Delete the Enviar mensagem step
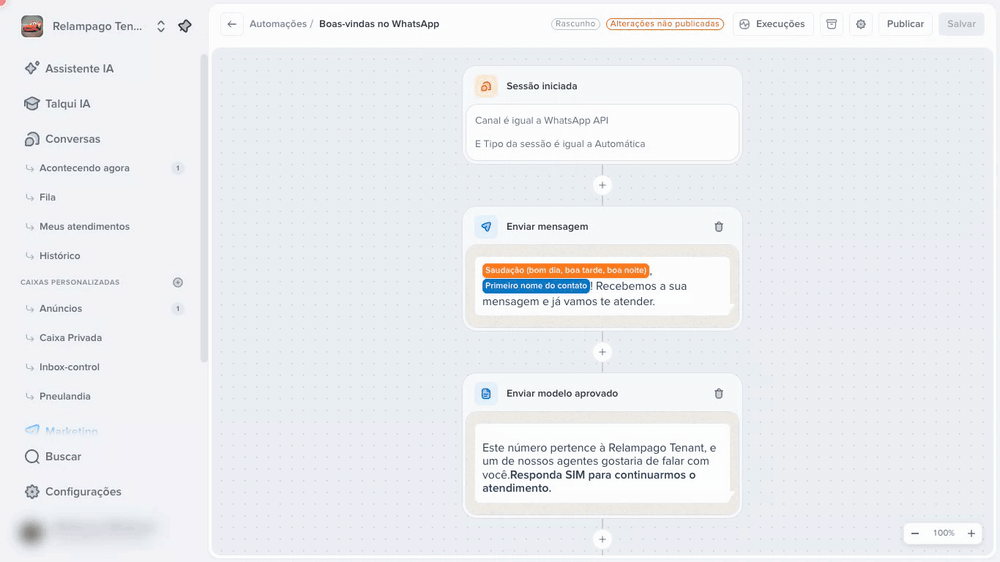The height and width of the screenshot is (562, 1000). tap(719, 226)
